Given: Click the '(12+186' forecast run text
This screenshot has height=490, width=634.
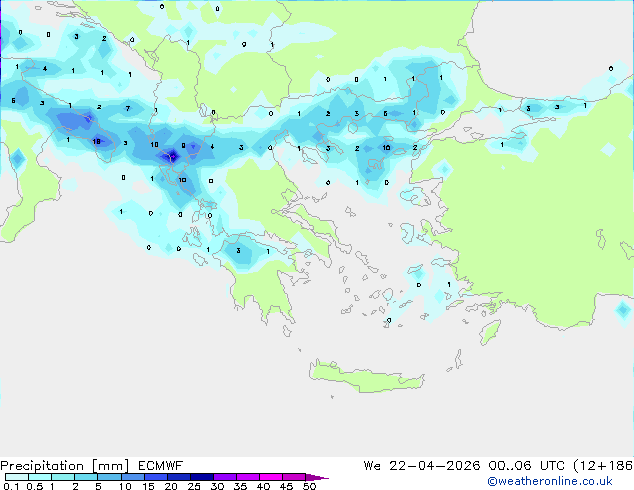Looking at the screenshot, I should [603, 466].
